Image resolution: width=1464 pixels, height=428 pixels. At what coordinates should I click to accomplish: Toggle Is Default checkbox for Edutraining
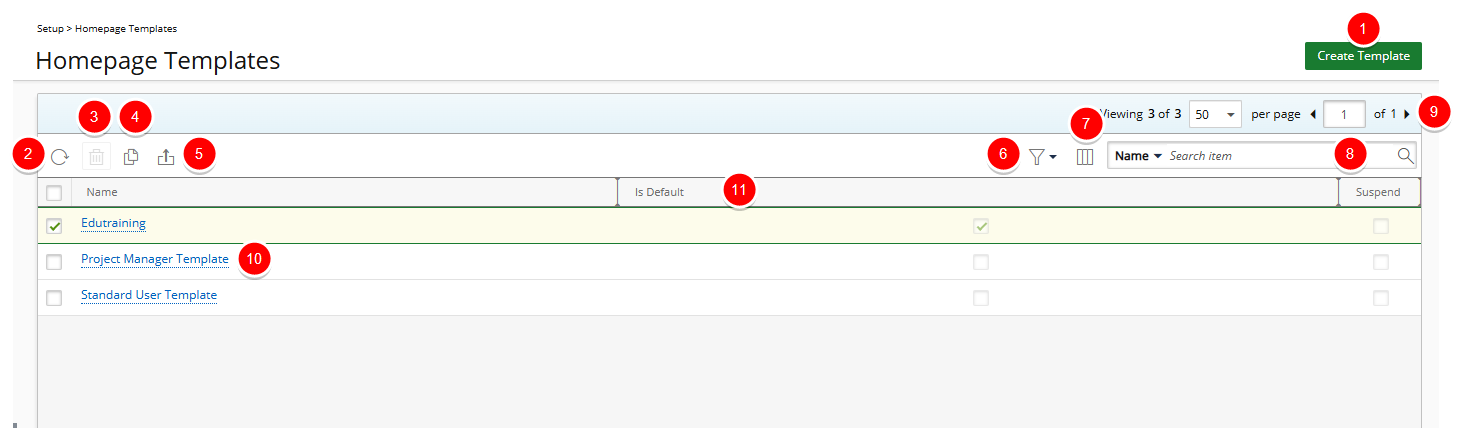pos(981,226)
